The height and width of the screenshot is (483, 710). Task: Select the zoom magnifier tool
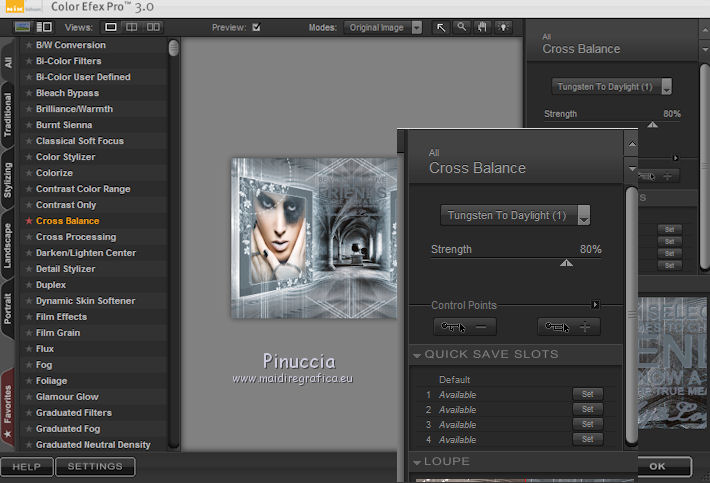pyautogui.click(x=462, y=27)
